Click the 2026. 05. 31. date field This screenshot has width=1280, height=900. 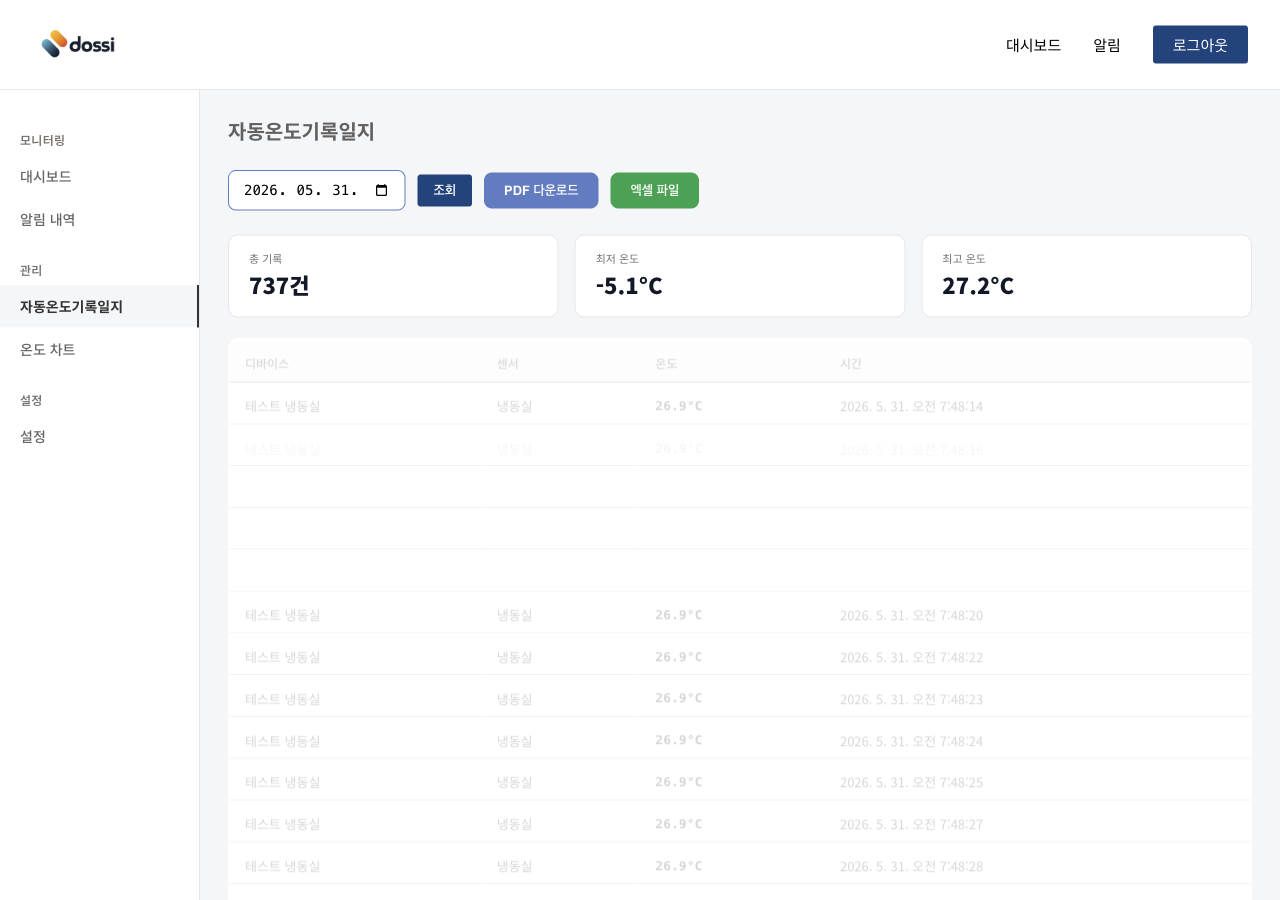pyautogui.click(x=316, y=190)
